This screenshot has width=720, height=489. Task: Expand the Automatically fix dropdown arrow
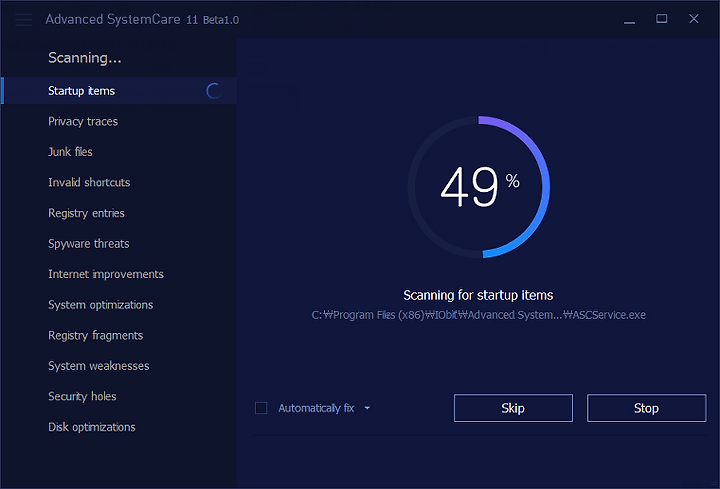(x=367, y=408)
